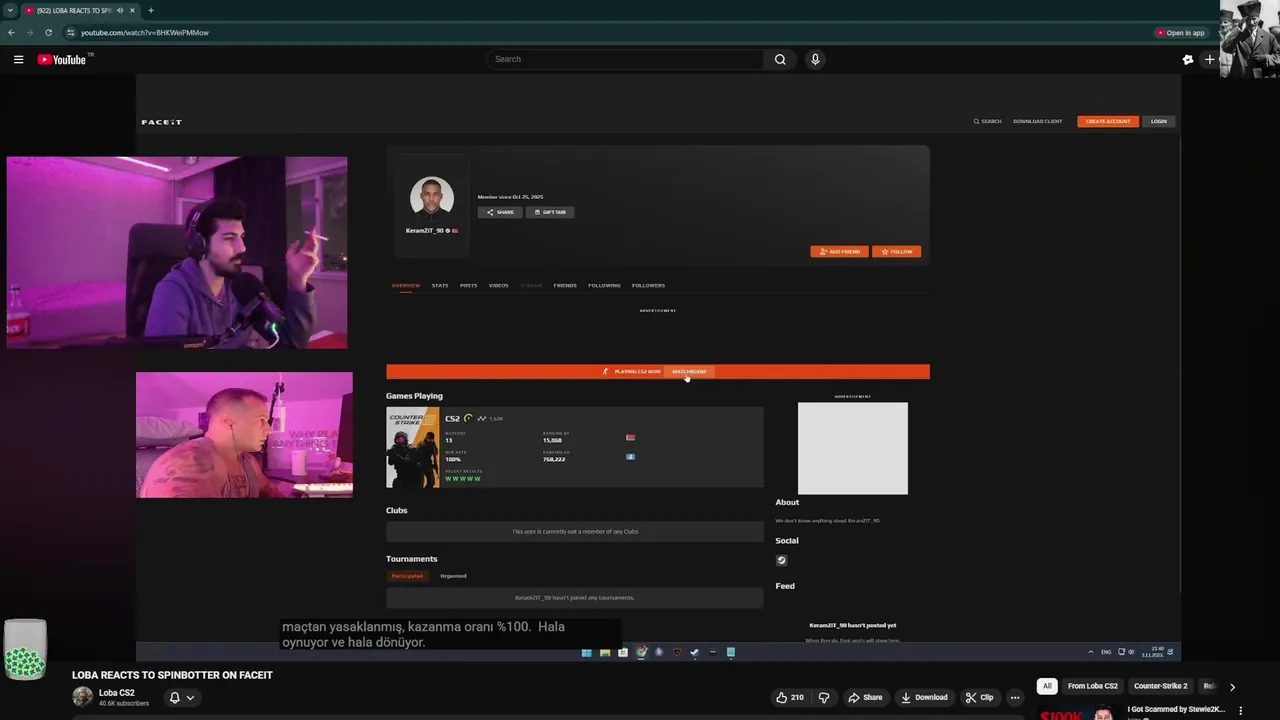Viewport: 1280px width, 720px height.
Task: Click the FACEIT logo in video
Action: click(161, 122)
